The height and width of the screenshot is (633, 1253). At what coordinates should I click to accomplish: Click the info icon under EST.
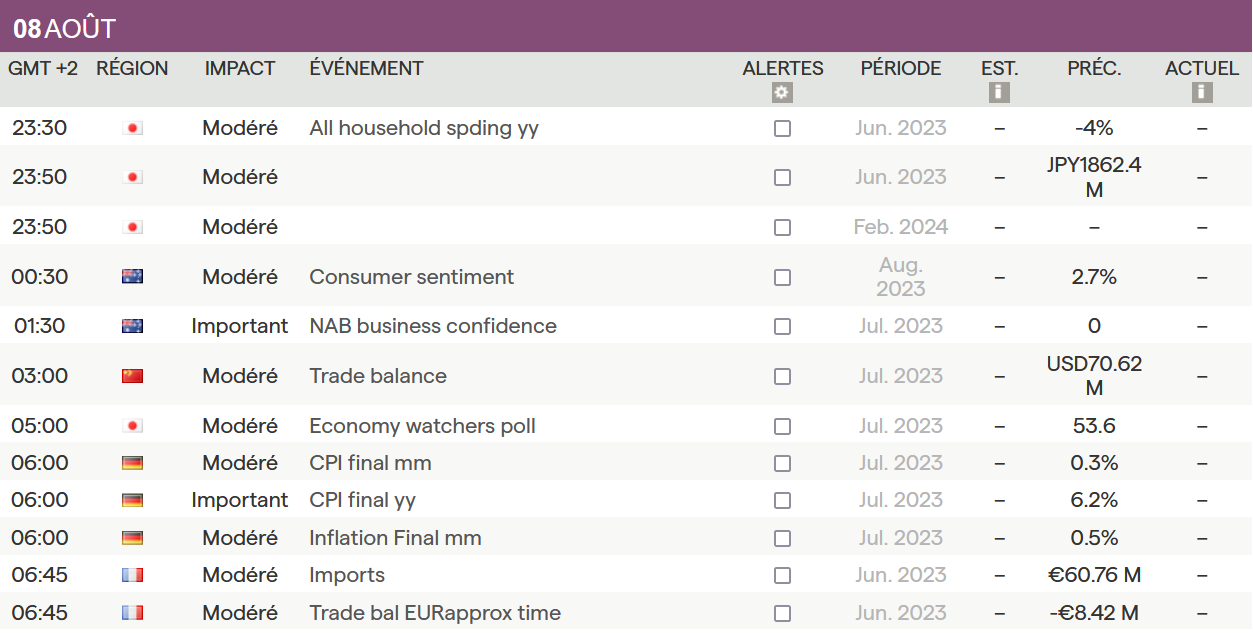click(999, 93)
